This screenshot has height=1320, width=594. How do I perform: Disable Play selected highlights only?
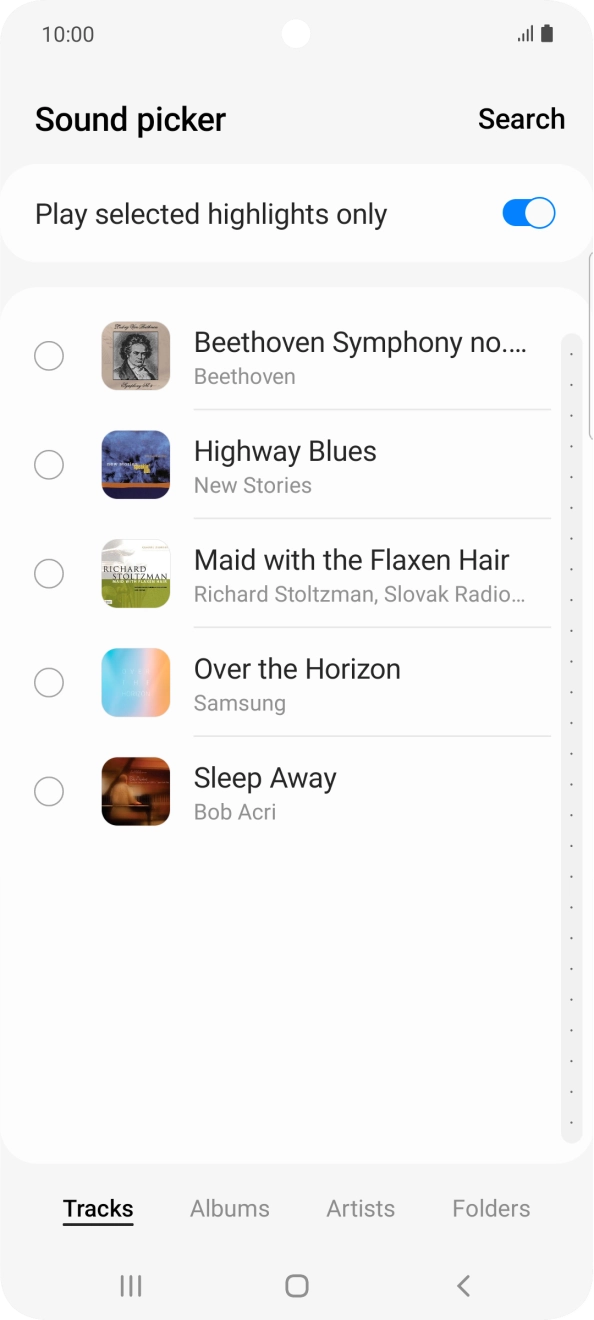click(527, 213)
